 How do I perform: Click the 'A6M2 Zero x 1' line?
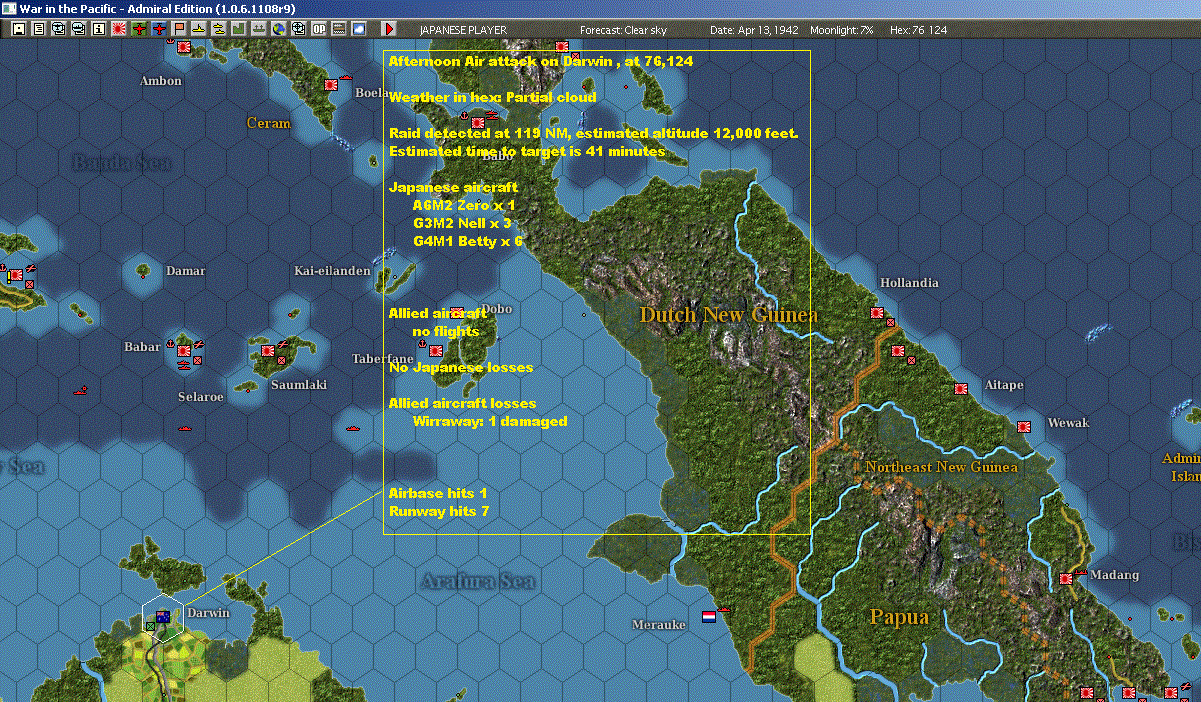[x=463, y=205]
